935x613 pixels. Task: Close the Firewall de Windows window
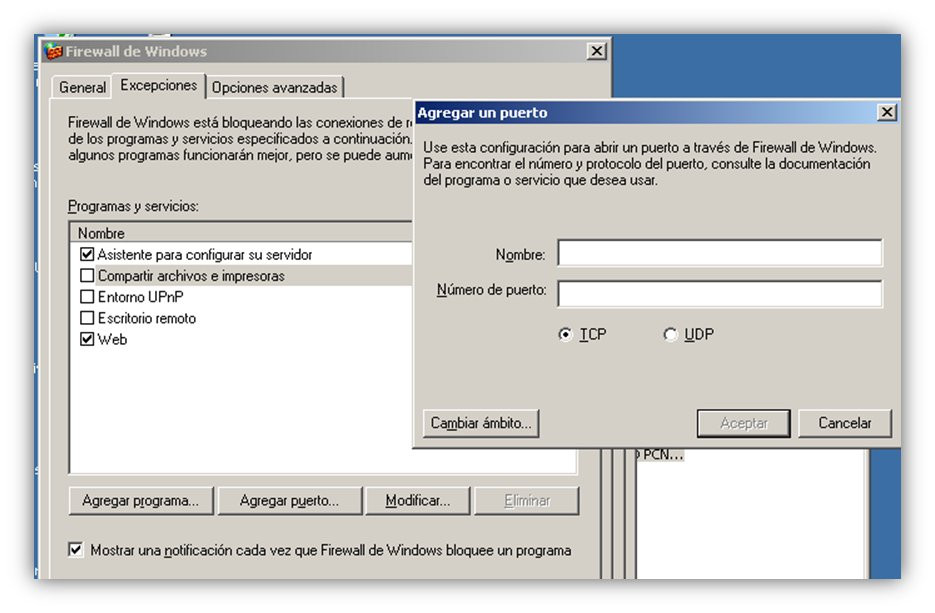pos(596,51)
